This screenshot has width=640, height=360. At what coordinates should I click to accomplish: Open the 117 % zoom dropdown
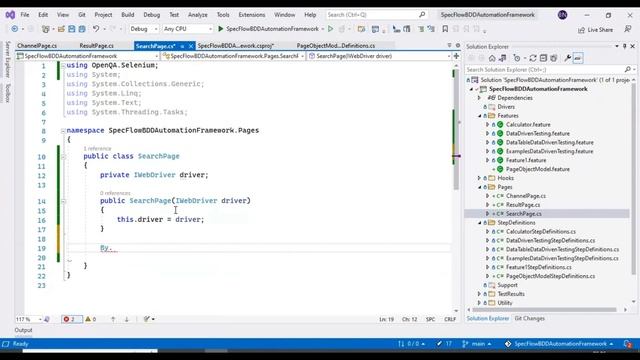click(x=29, y=319)
